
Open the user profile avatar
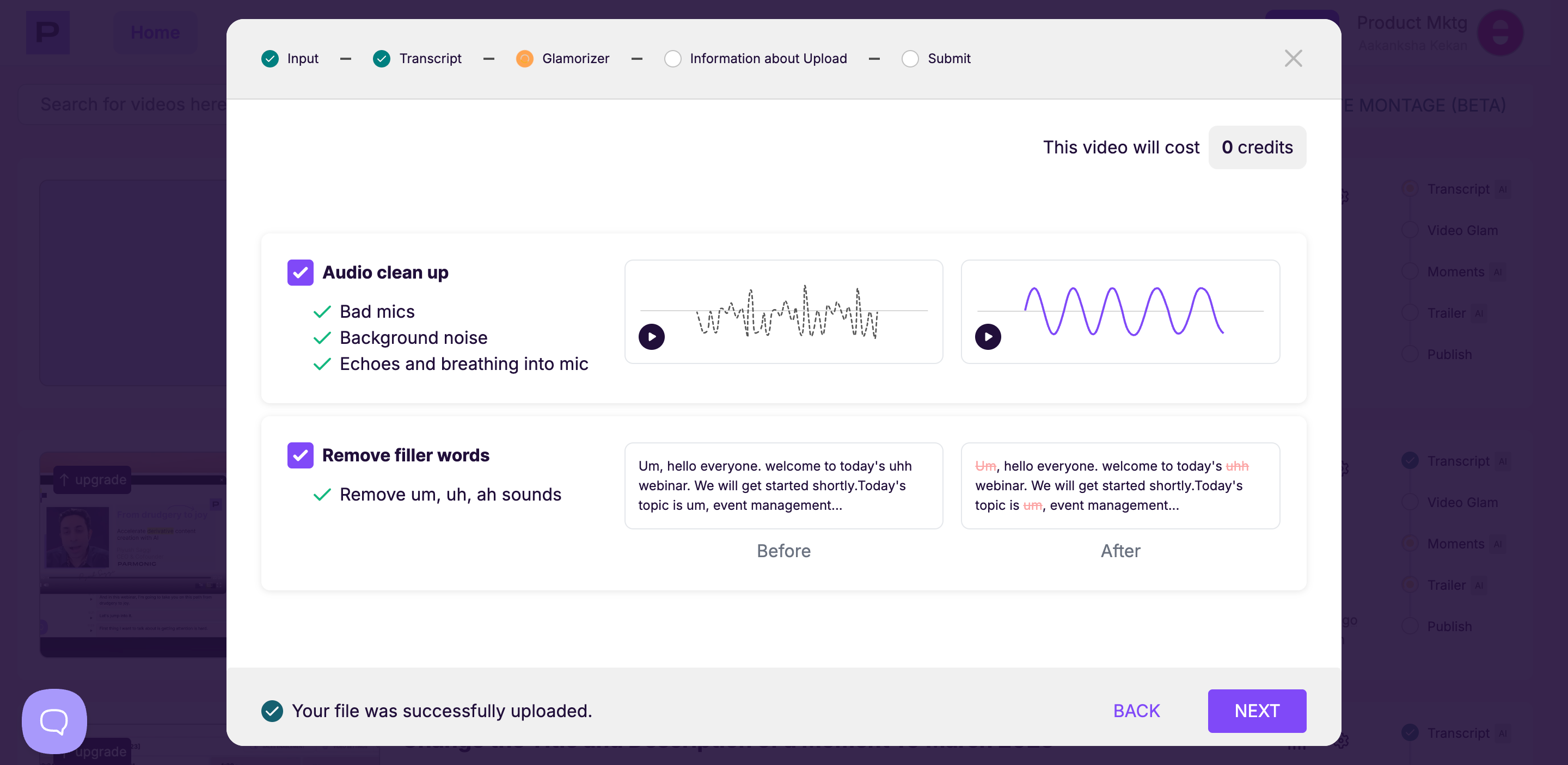coord(1500,33)
